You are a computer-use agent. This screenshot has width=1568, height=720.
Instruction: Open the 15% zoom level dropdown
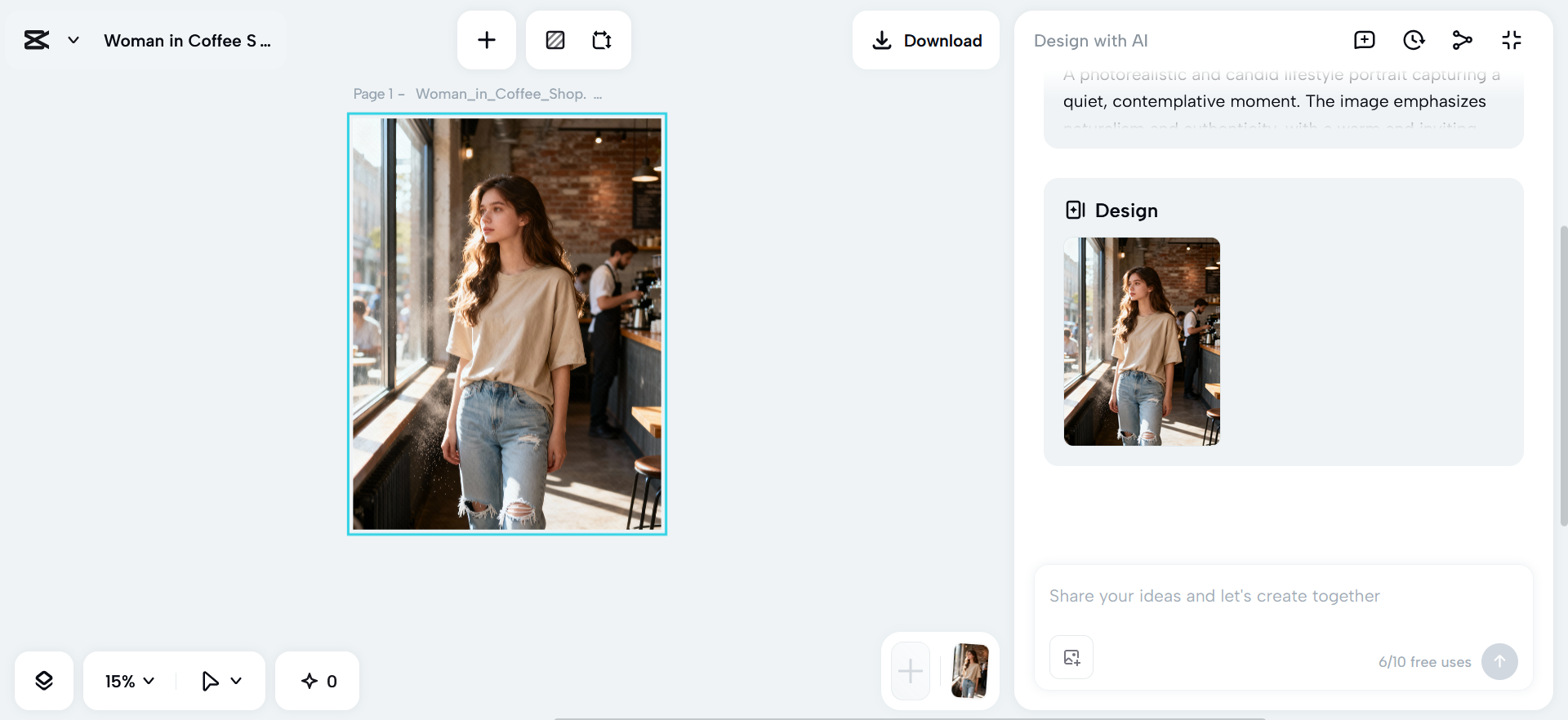coord(130,681)
